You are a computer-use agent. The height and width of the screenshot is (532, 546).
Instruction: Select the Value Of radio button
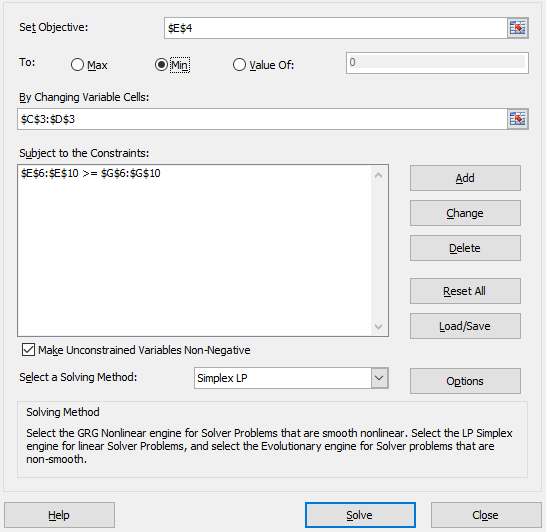pos(239,65)
